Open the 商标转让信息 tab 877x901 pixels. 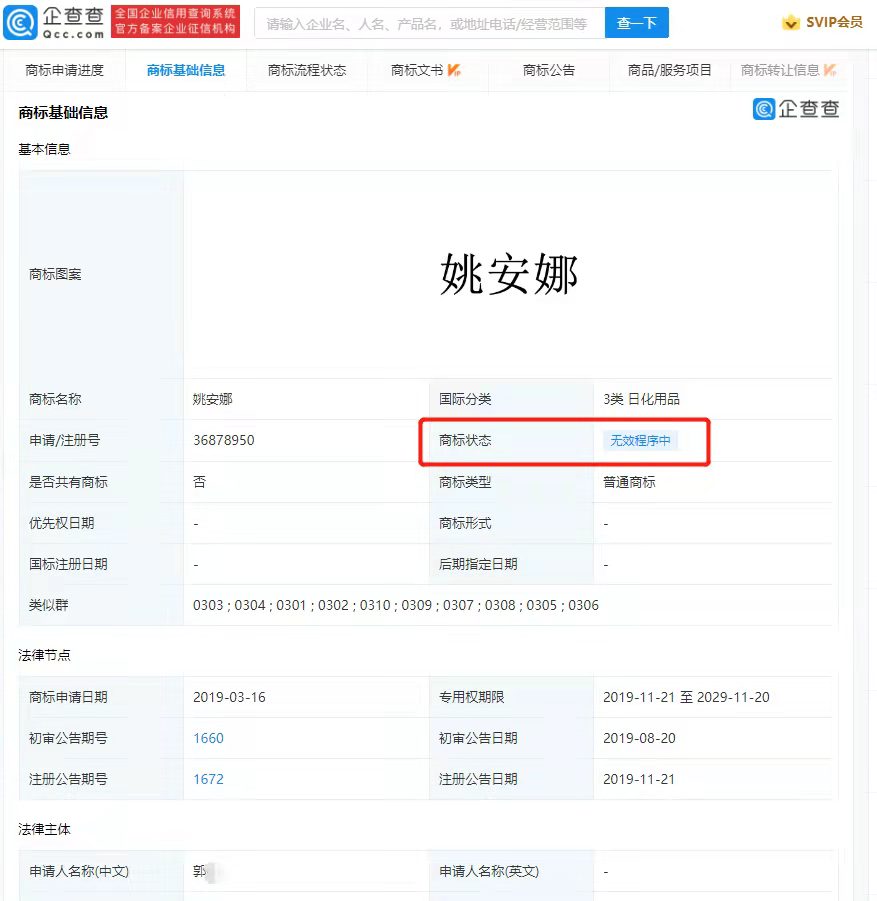tap(780, 70)
